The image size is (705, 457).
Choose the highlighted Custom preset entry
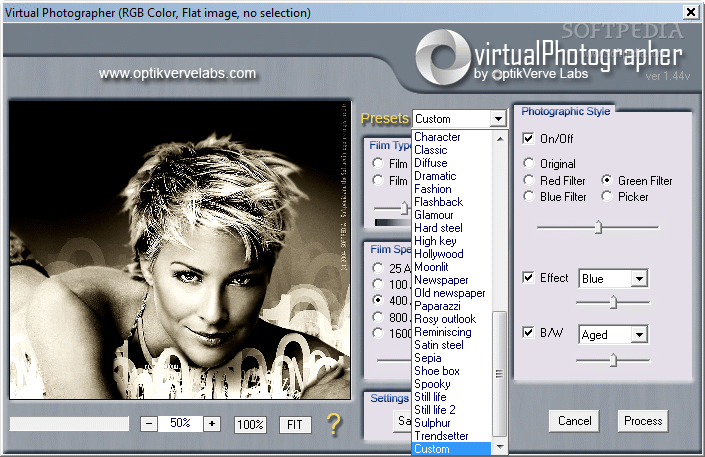coord(451,449)
